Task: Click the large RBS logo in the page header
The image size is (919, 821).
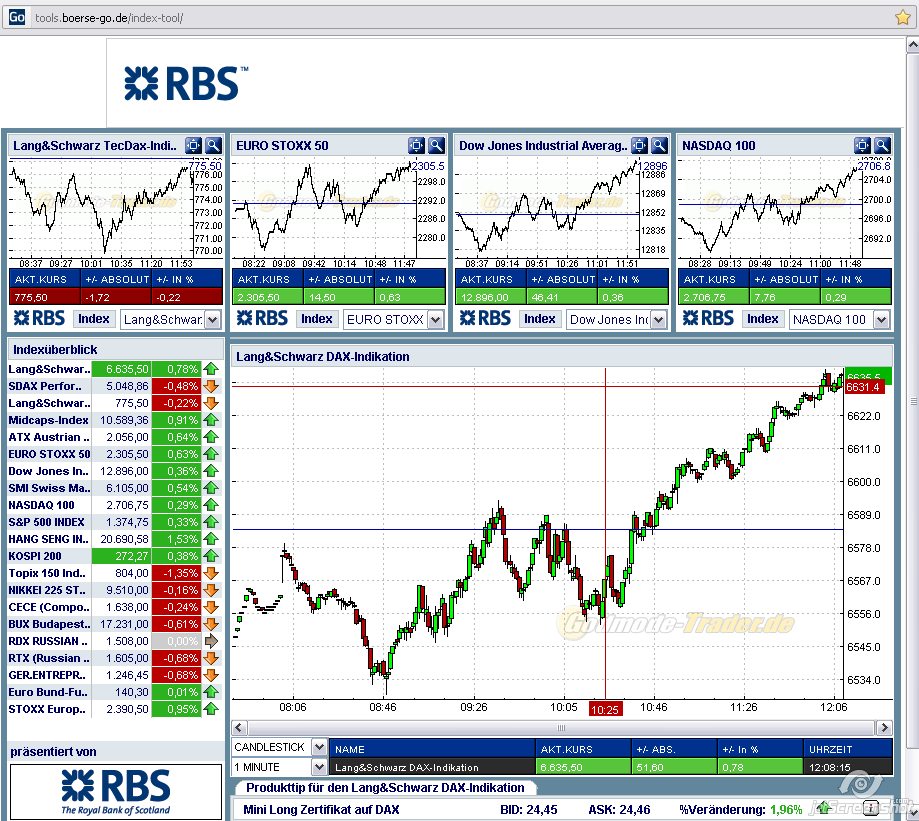Action: point(186,83)
